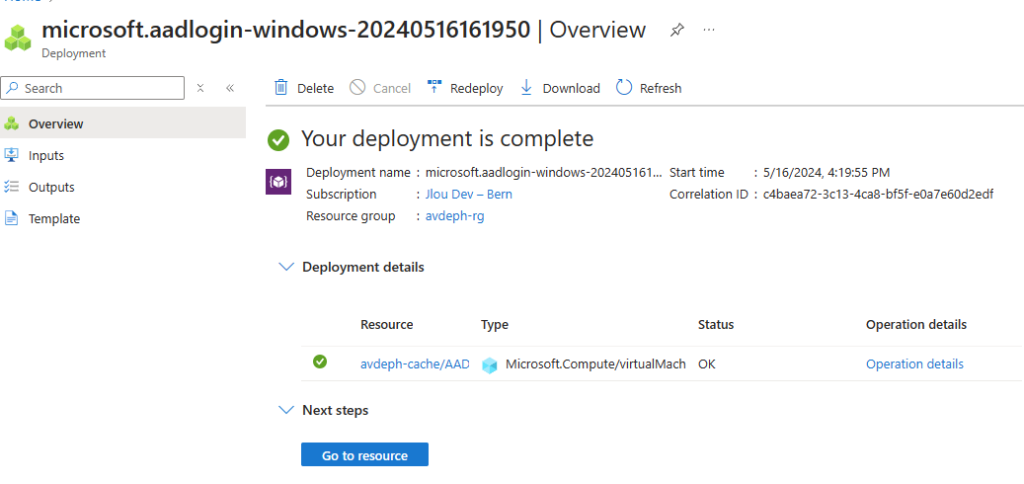
Task: Click the Microsoft.Compute/virtualMach type text
Action: (x=596, y=364)
